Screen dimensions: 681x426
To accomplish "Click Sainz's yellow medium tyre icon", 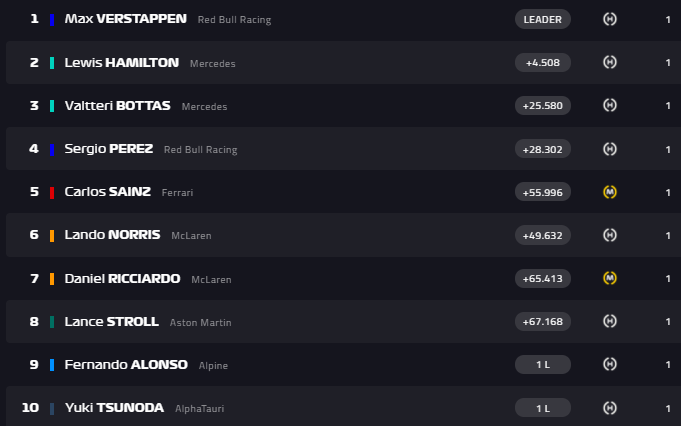I will [609, 192].
